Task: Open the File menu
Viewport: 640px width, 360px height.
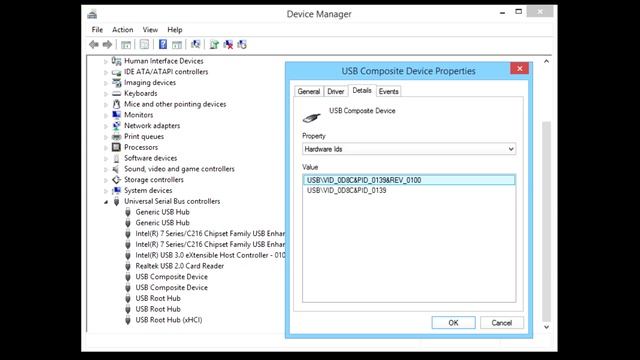Action: 97,30
